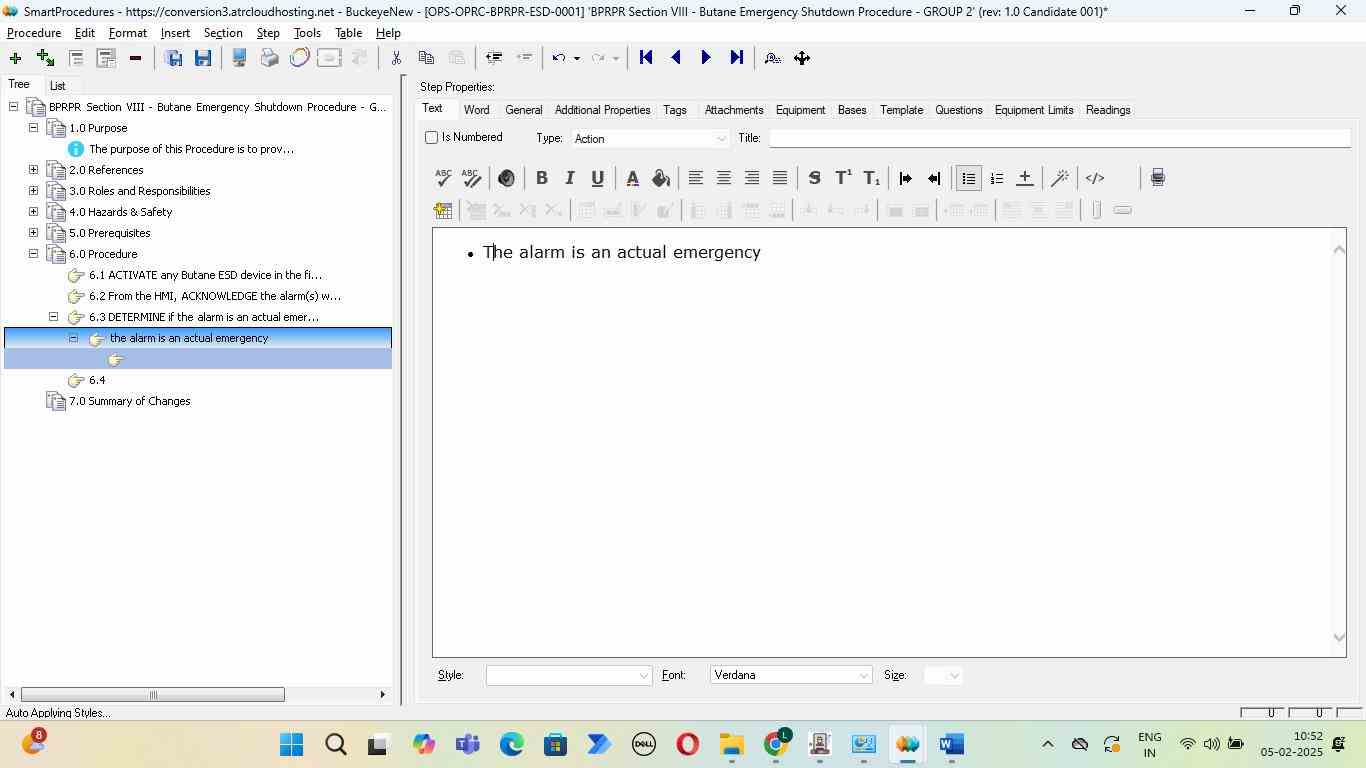
Task: Open the Procedure menu
Action: click(34, 33)
